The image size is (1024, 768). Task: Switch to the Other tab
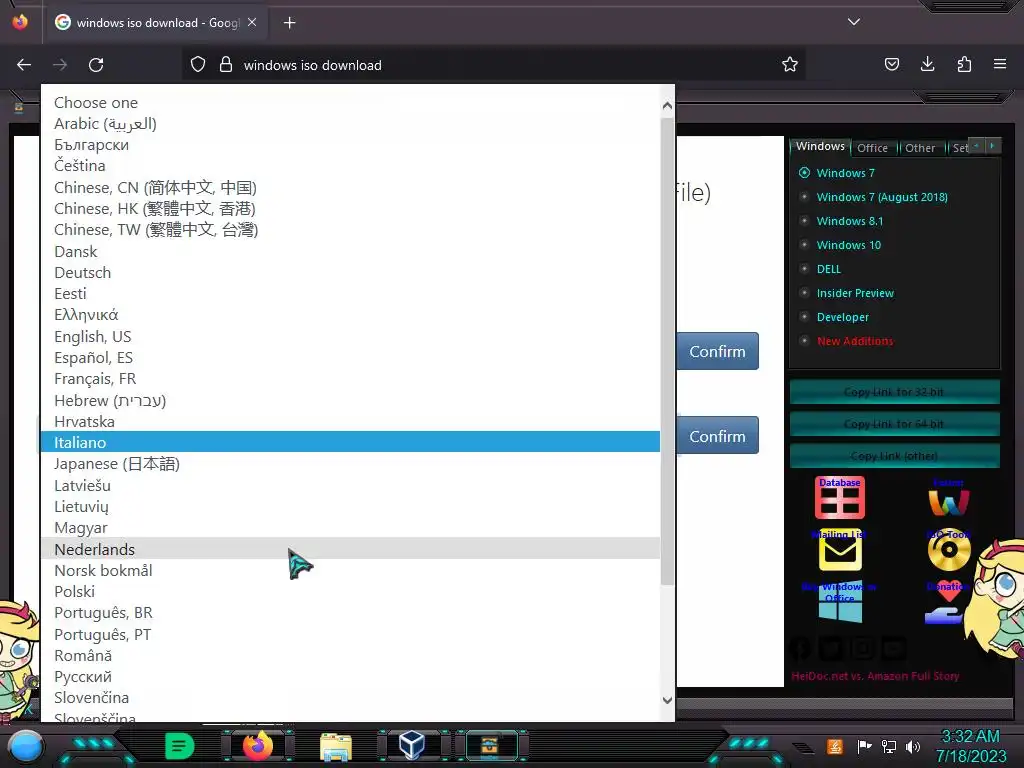tap(920, 148)
